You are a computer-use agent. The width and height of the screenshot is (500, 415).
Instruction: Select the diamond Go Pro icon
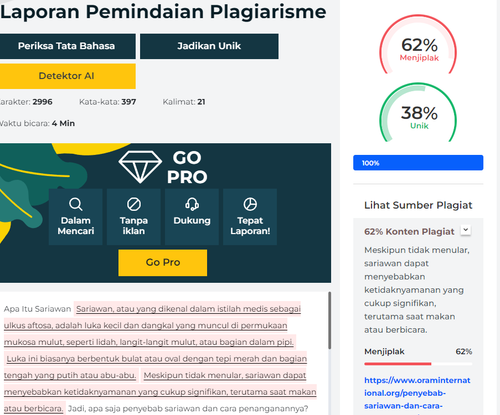(140, 167)
